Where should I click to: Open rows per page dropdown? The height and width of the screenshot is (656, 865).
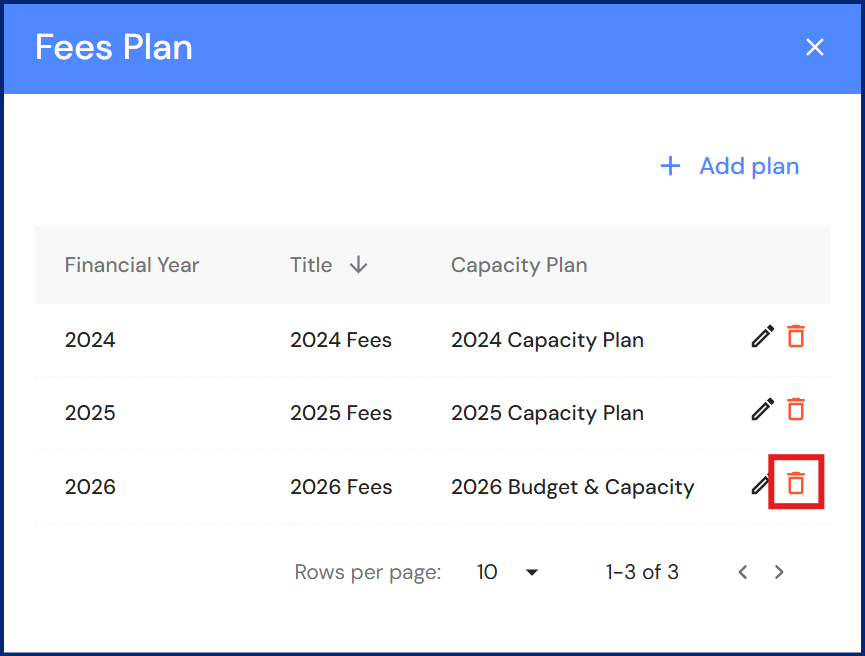pyautogui.click(x=531, y=572)
